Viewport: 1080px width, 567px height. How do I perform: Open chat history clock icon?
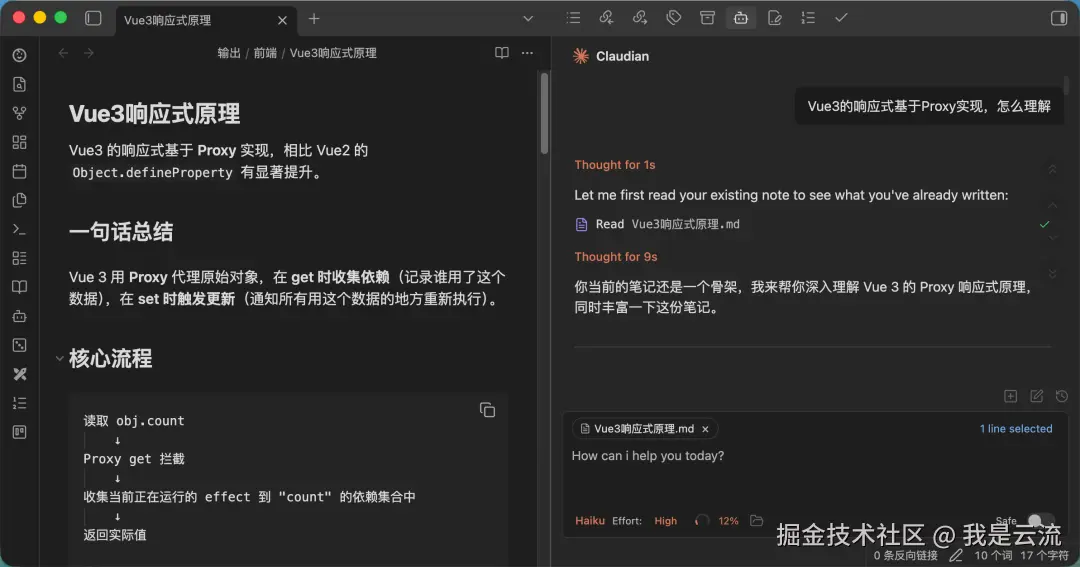pos(1061,396)
